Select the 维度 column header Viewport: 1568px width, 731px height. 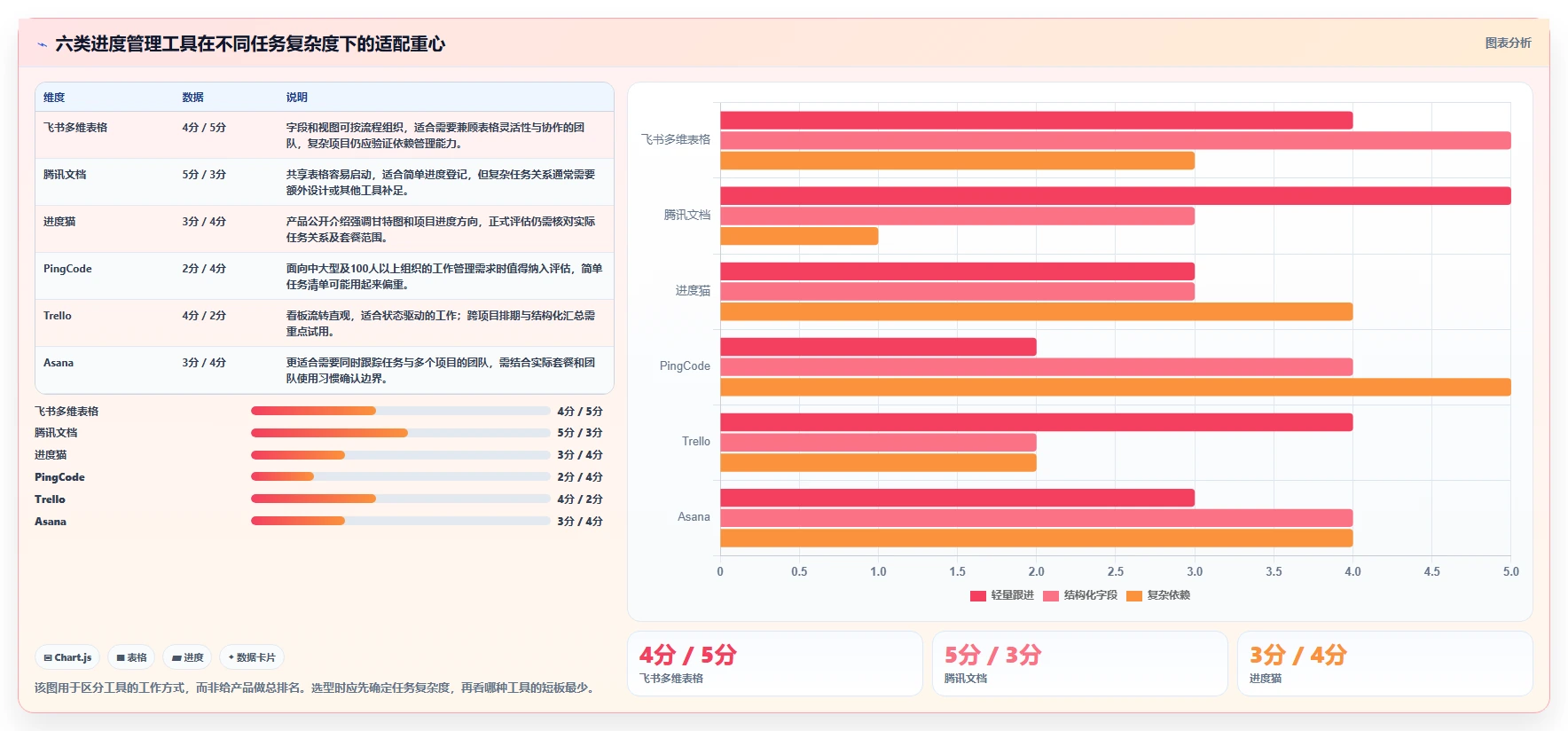pos(54,98)
